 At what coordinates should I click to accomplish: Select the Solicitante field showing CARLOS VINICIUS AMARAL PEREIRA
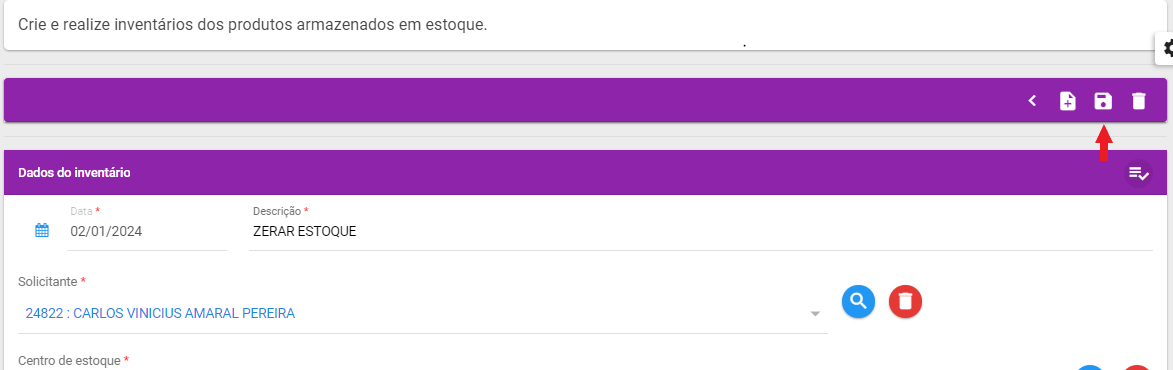tap(423, 313)
